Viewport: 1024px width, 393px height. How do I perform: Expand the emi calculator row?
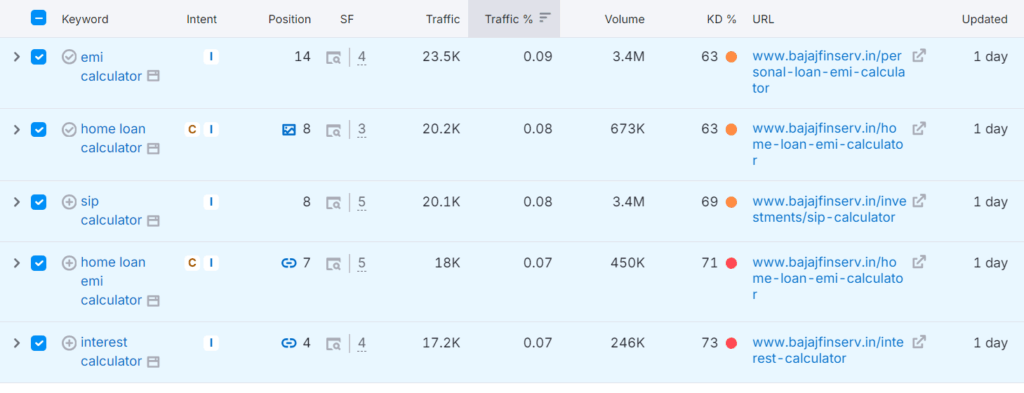17,57
